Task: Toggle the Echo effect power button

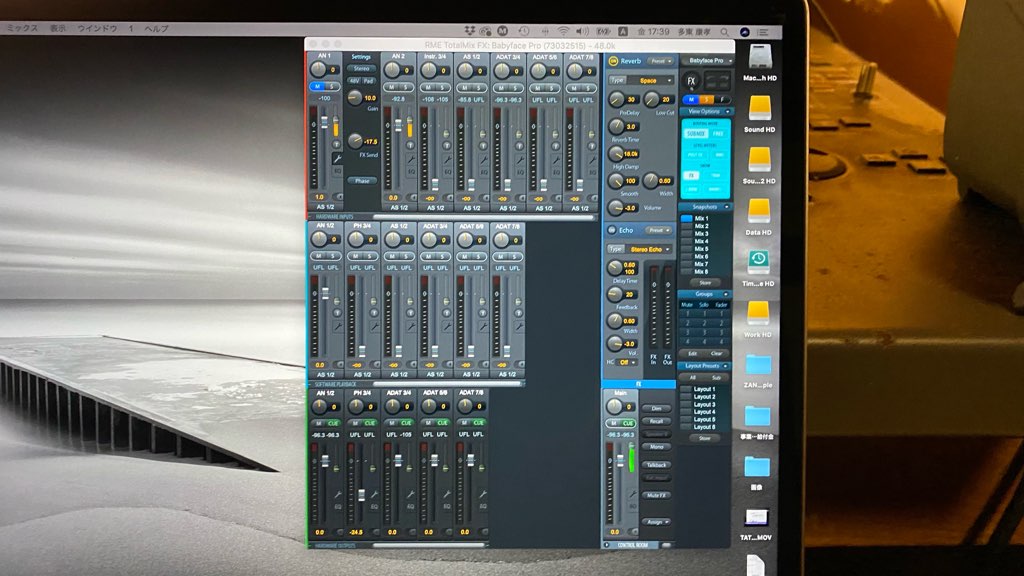Action: (612, 230)
